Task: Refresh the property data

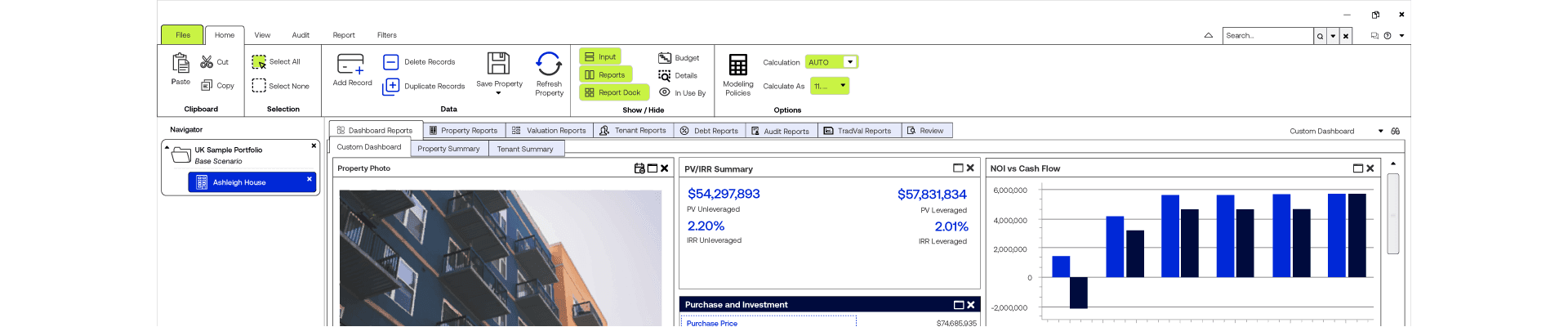Action: pos(549,65)
